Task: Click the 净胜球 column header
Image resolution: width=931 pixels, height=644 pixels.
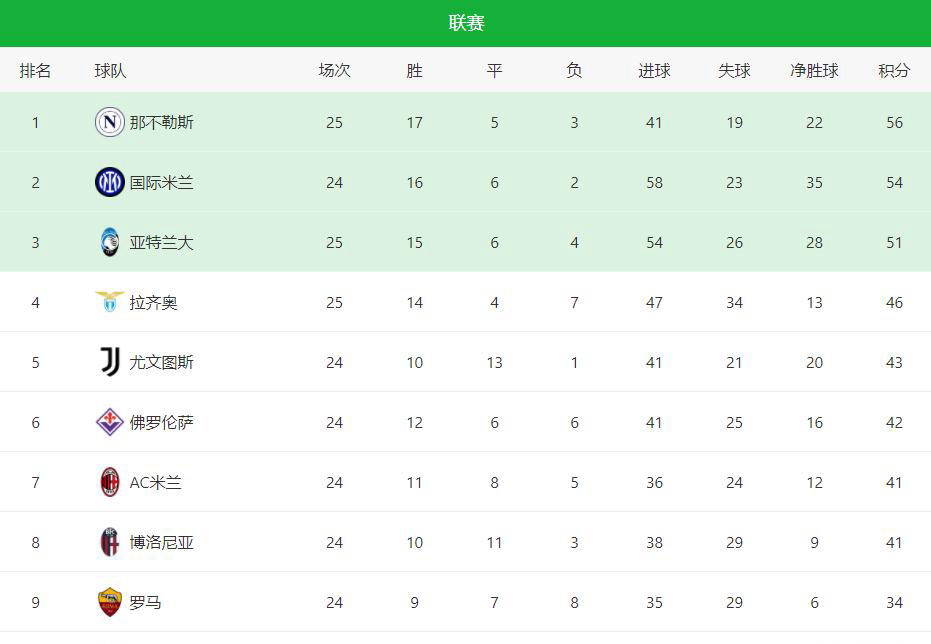Action: click(x=814, y=71)
